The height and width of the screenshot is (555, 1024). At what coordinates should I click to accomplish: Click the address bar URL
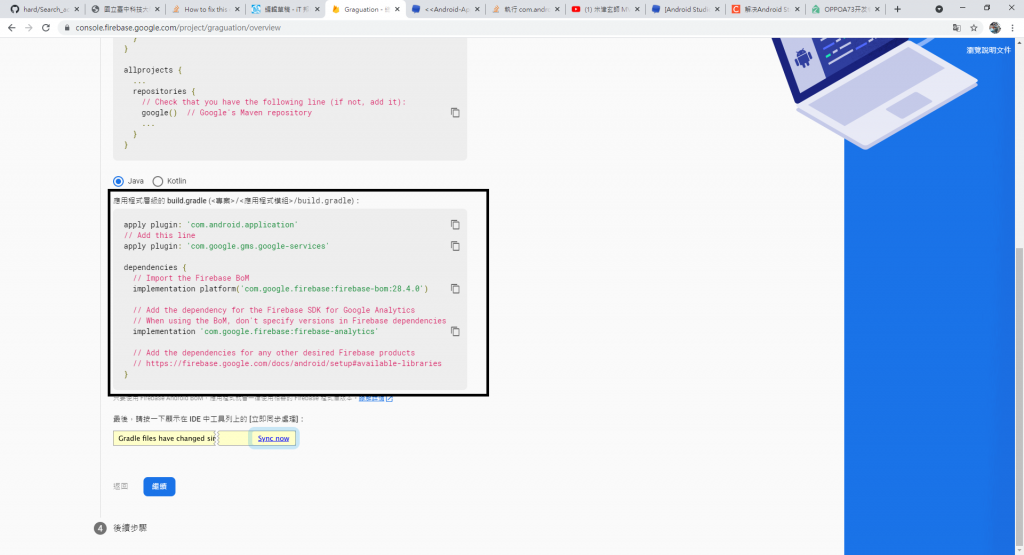coord(178,28)
